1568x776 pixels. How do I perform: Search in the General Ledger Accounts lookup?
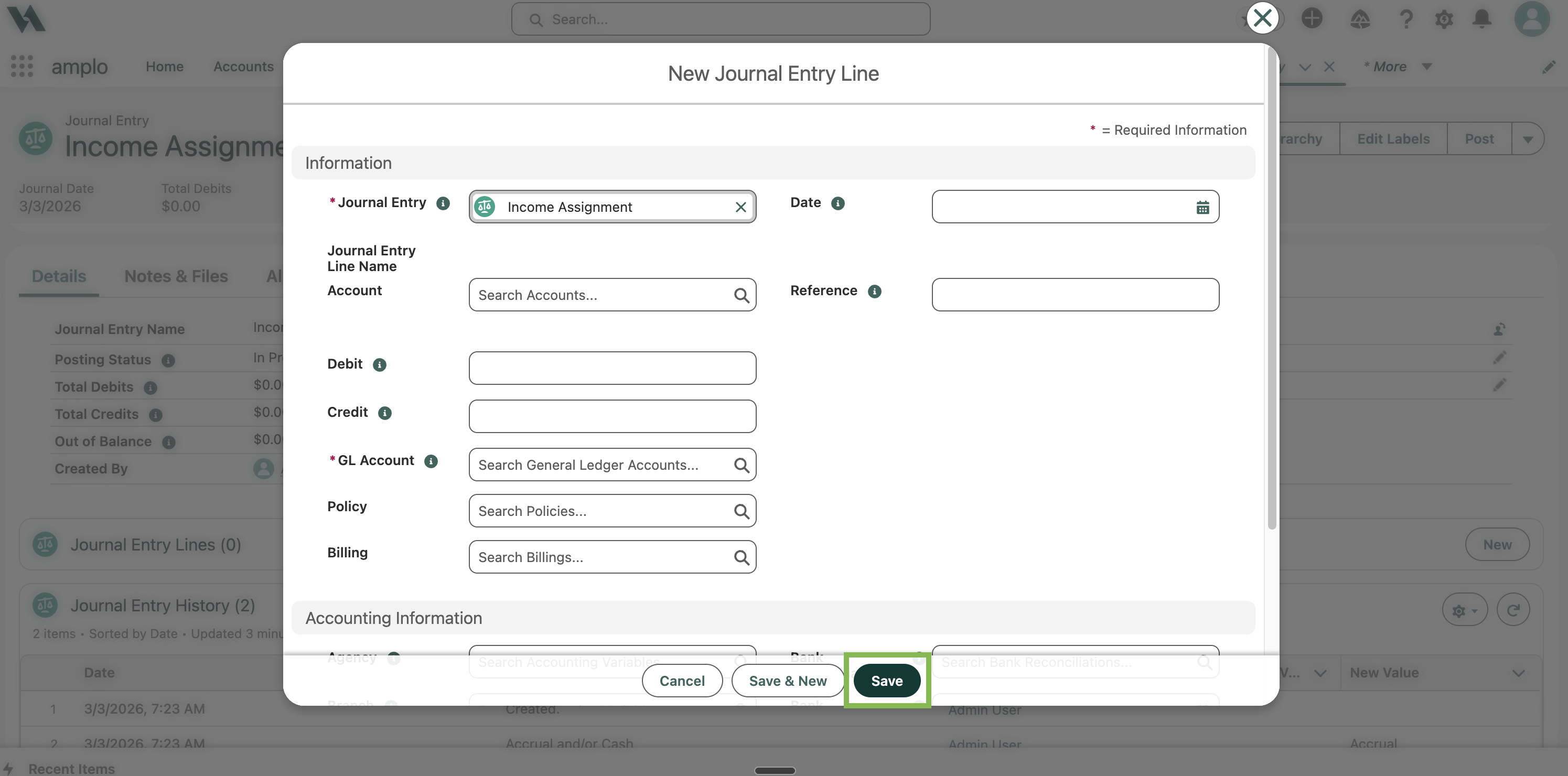click(613, 465)
